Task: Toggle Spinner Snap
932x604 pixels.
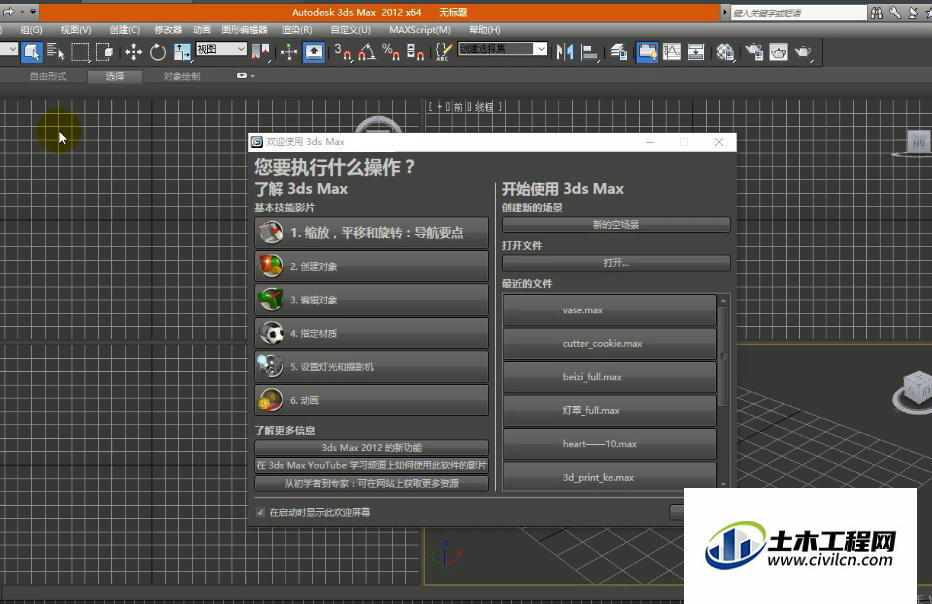Action: point(415,52)
